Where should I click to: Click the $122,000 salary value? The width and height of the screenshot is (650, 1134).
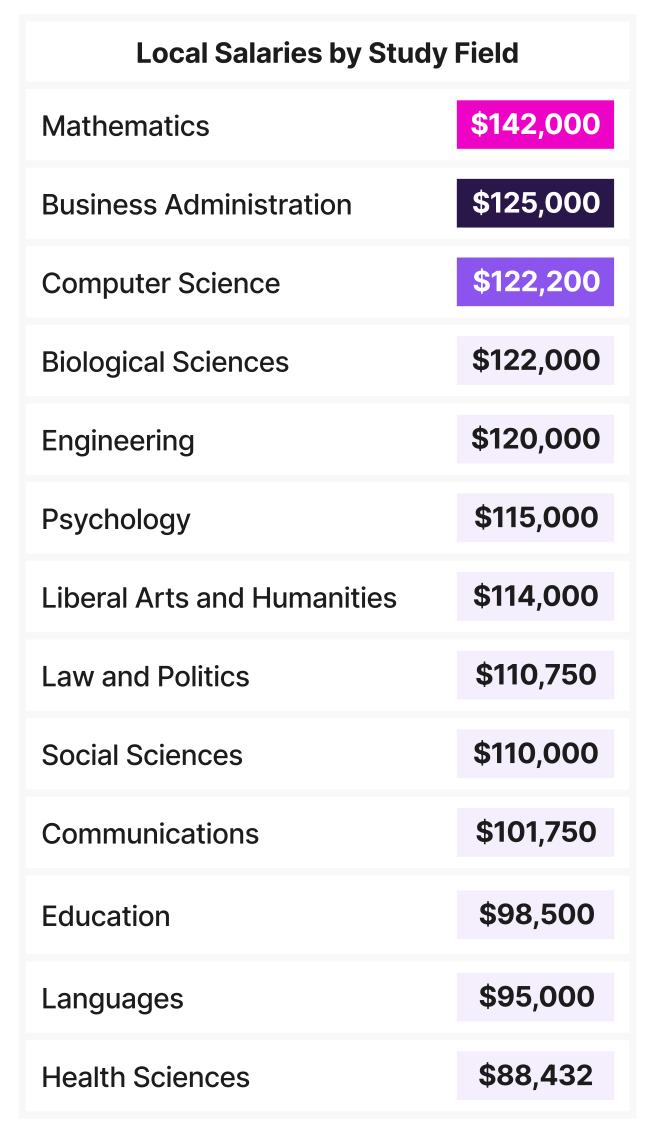(535, 361)
